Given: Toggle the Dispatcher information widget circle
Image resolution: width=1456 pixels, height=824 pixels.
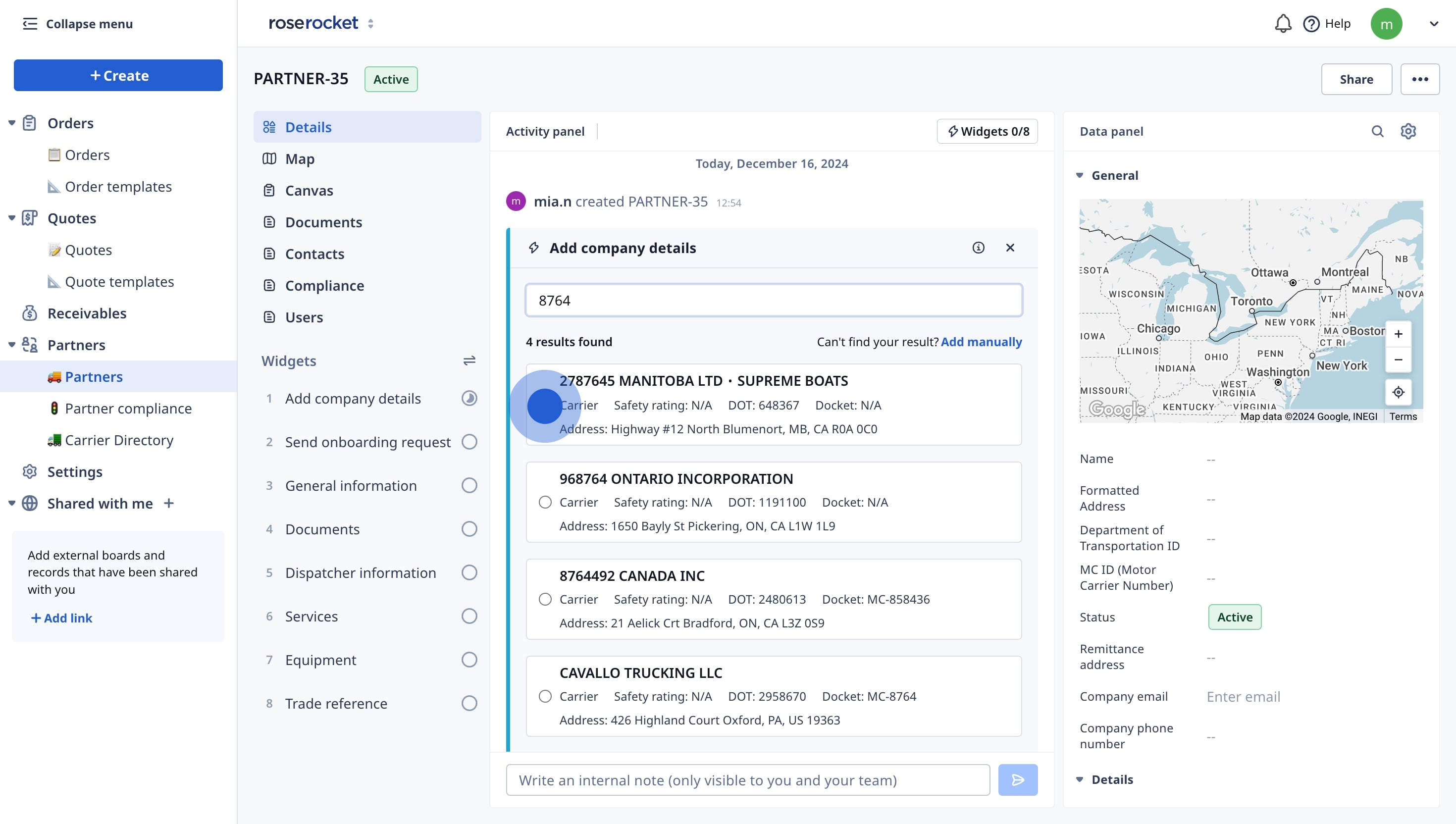Looking at the screenshot, I should tap(469, 572).
